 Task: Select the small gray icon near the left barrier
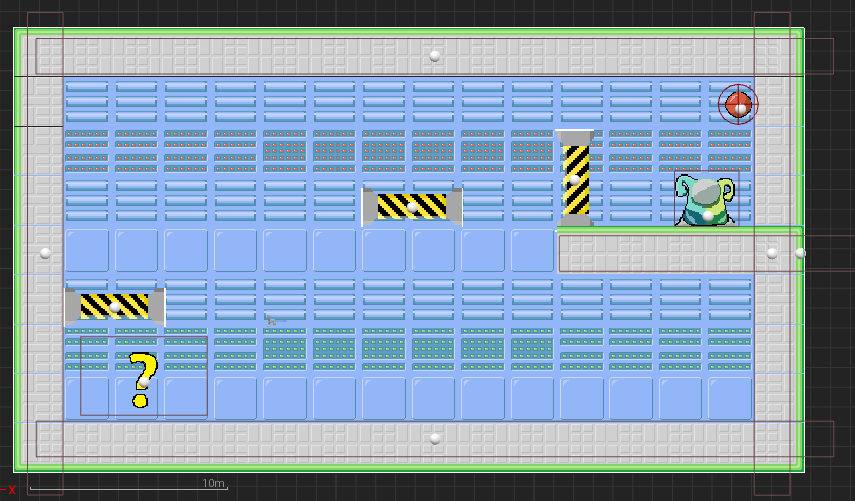pyautogui.click(x=272, y=321)
